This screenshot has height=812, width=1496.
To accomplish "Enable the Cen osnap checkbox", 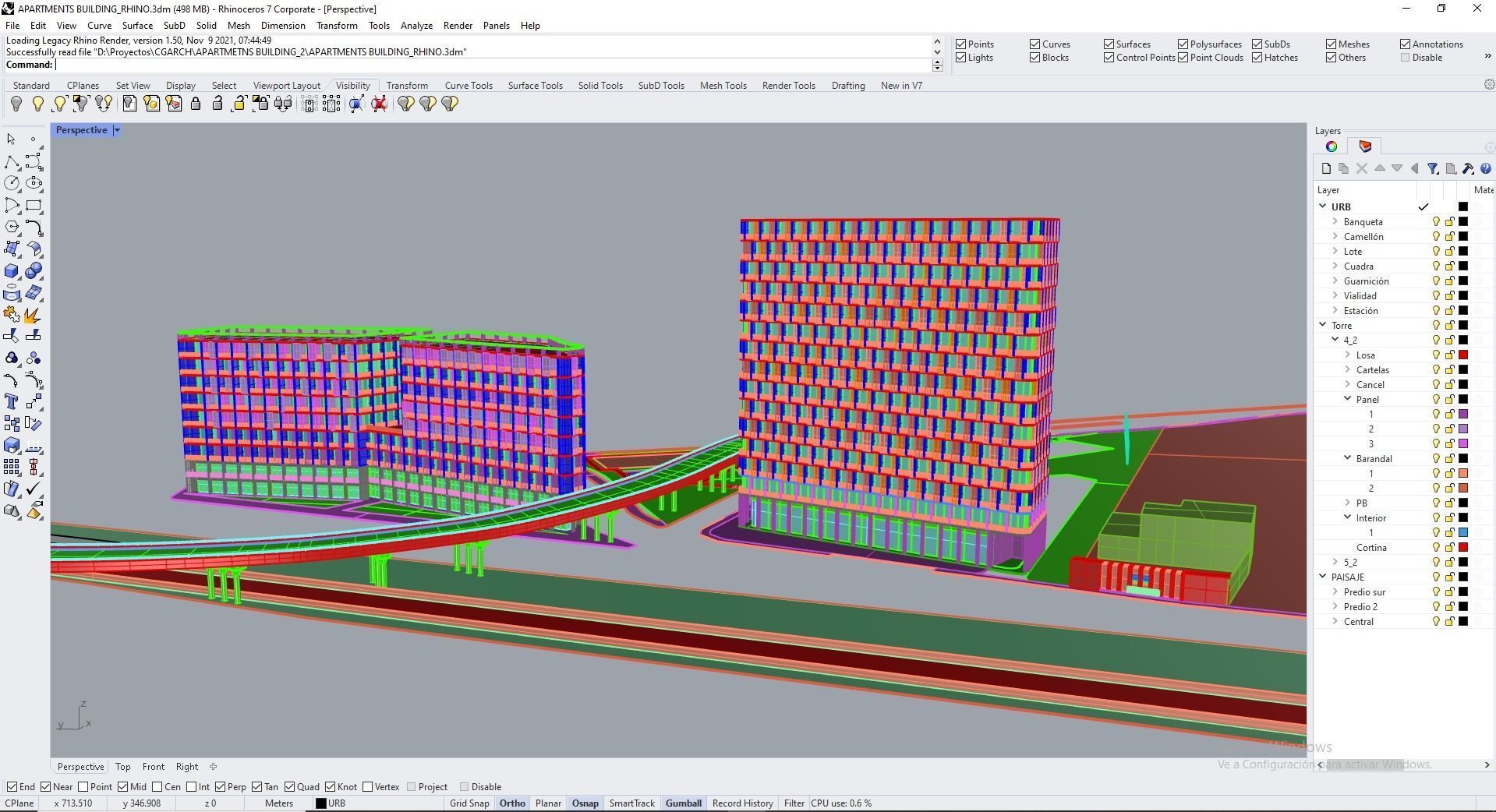I will pyautogui.click(x=157, y=787).
